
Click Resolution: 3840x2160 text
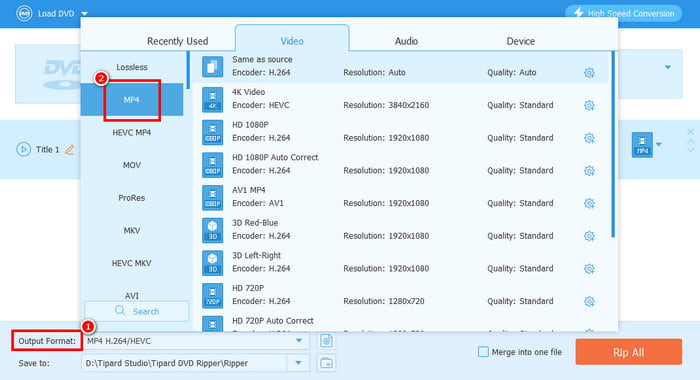pos(386,105)
